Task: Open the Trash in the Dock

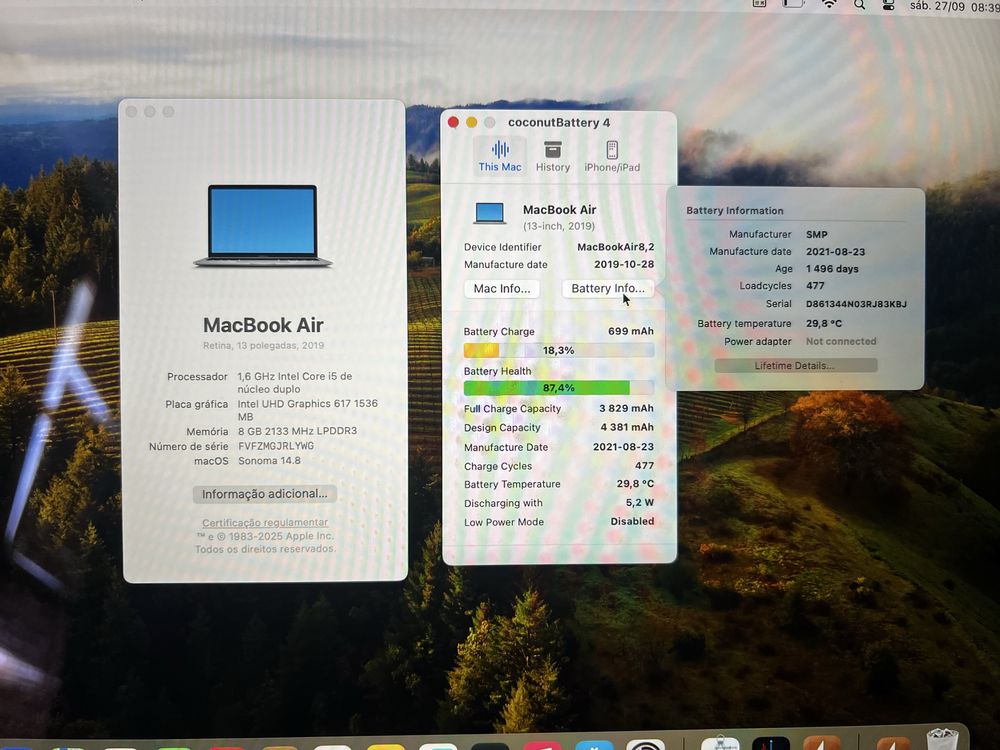Action: tap(942, 740)
